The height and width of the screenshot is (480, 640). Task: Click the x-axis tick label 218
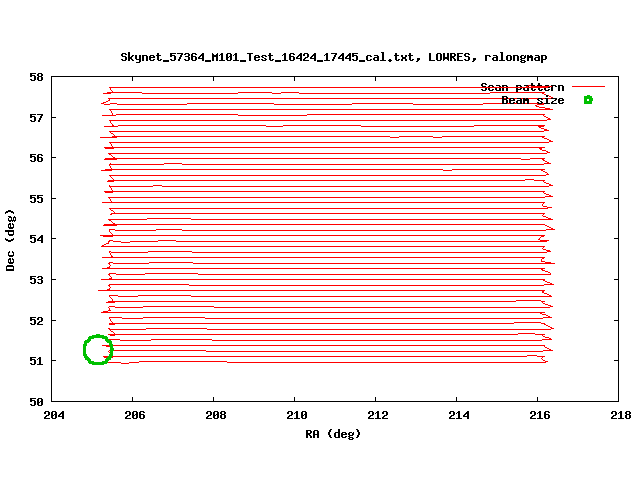tap(621, 415)
